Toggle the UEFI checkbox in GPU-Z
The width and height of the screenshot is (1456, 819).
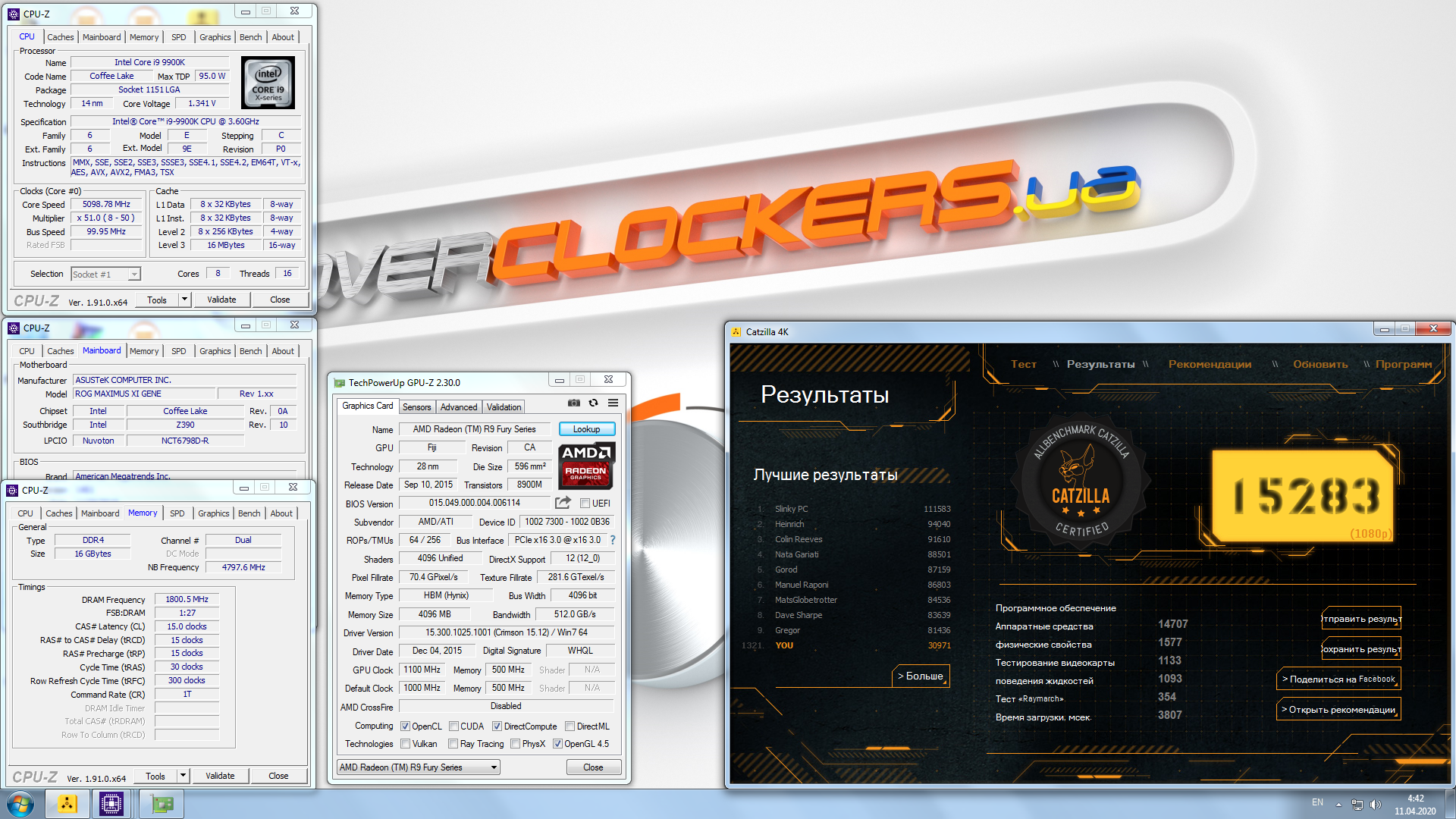pos(585,504)
